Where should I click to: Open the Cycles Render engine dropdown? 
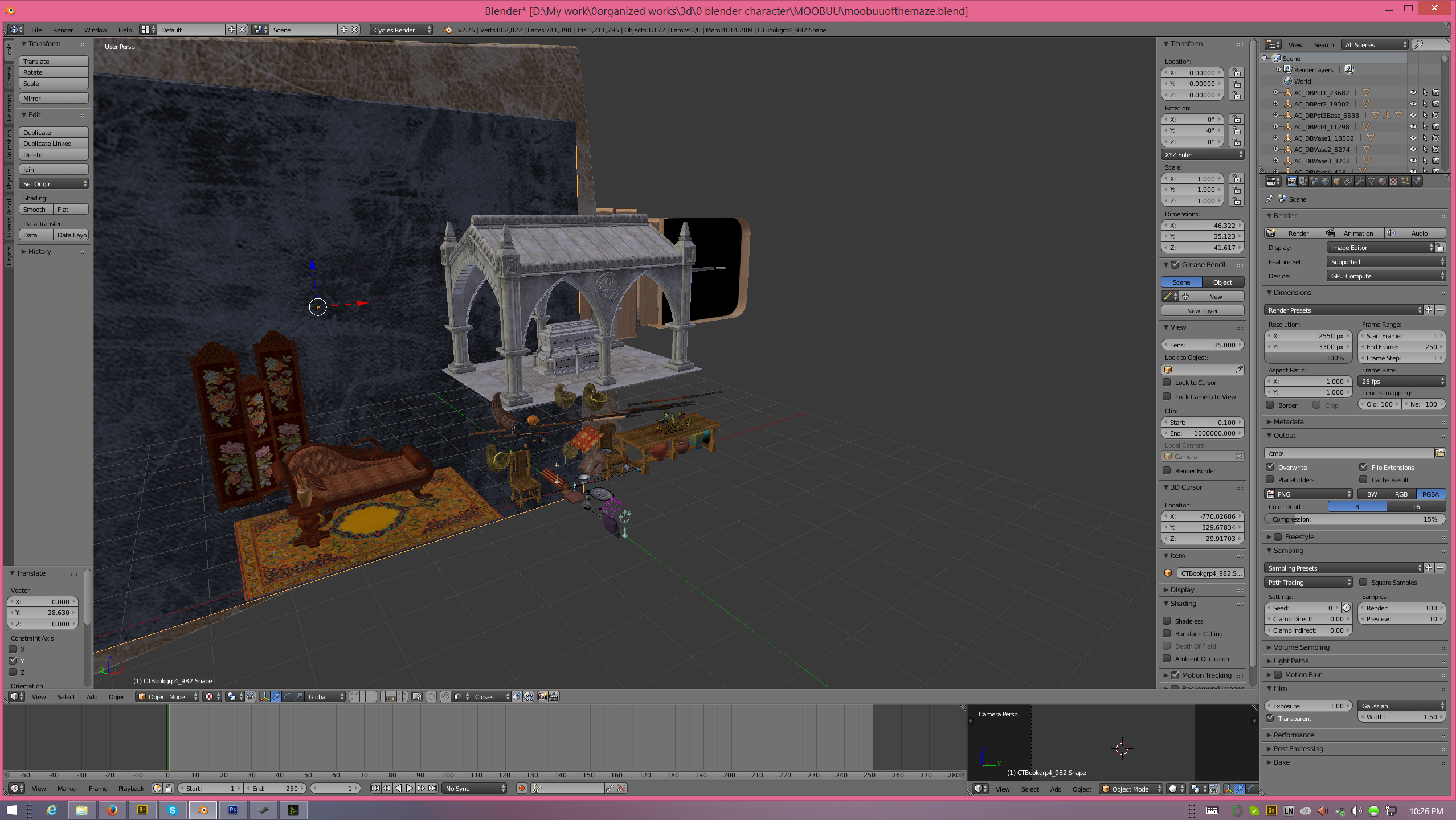pyautogui.click(x=401, y=30)
